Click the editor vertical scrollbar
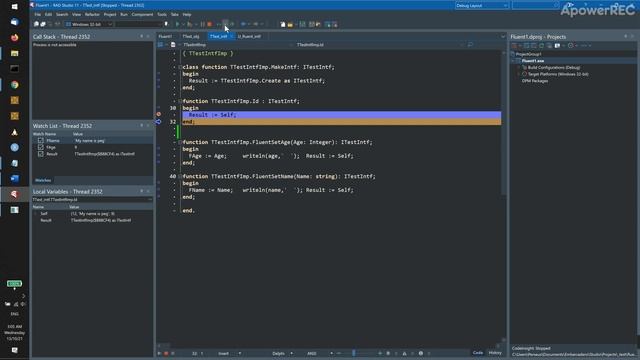This screenshot has width=640, height=360. pyautogui.click(x=504, y=122)
